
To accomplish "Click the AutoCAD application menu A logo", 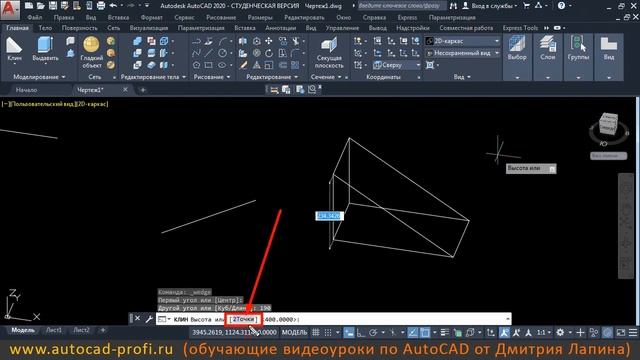I will pyautogui.click(x=9, y=9).
